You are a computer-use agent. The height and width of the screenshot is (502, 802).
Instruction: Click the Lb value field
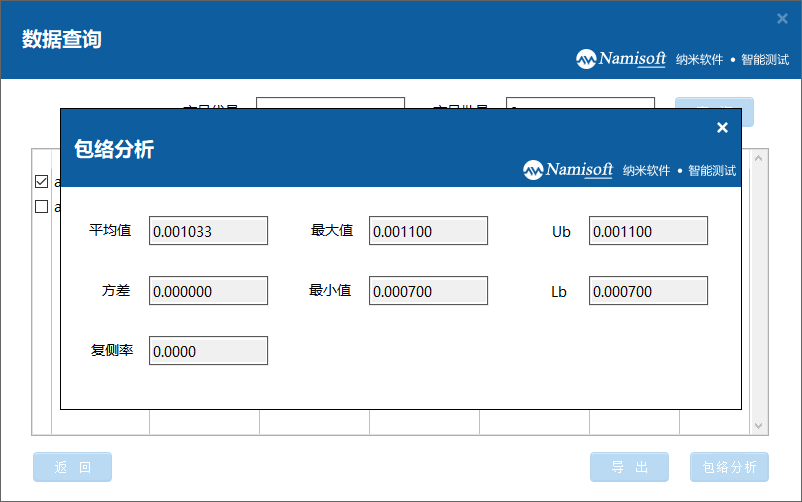tap(648, 291)
